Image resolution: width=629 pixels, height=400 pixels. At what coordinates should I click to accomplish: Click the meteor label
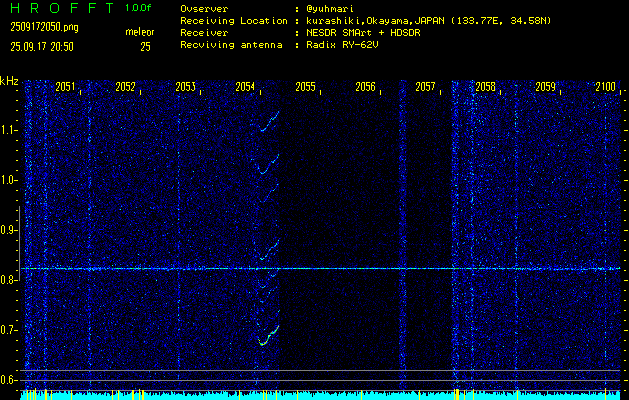pos(140,32)
